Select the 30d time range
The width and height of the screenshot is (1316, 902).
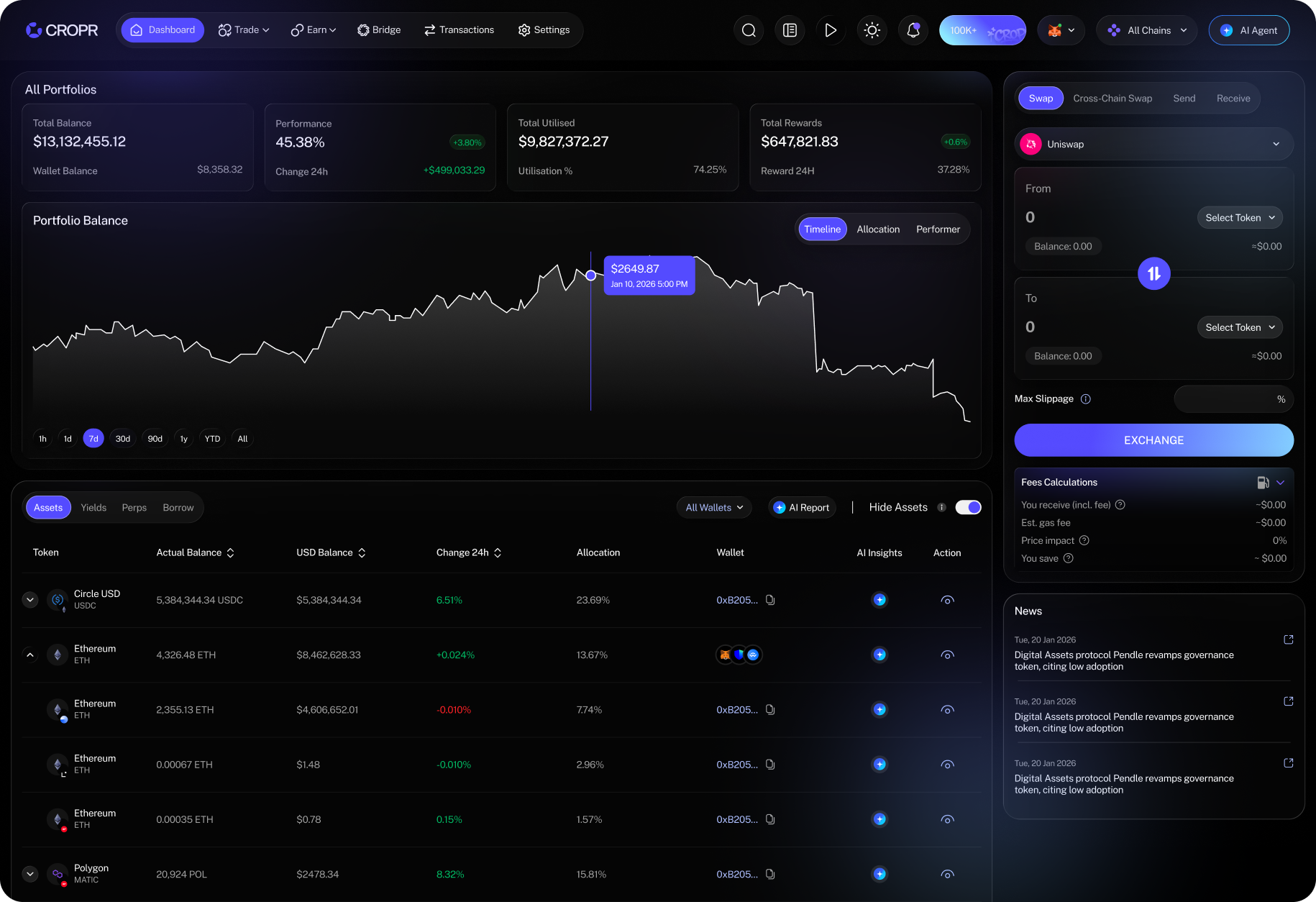(123, 439)
